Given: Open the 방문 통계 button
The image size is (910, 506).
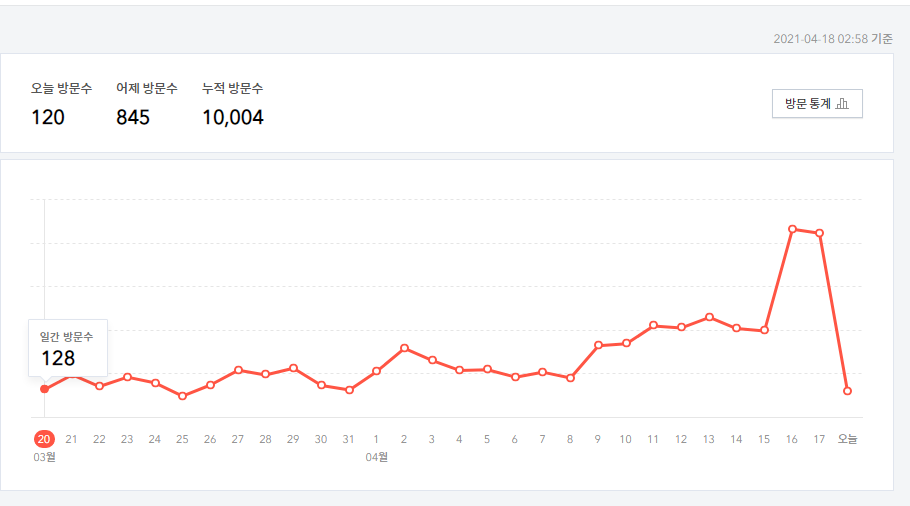Looking at the screenshot, I should (x=817, y=104).
